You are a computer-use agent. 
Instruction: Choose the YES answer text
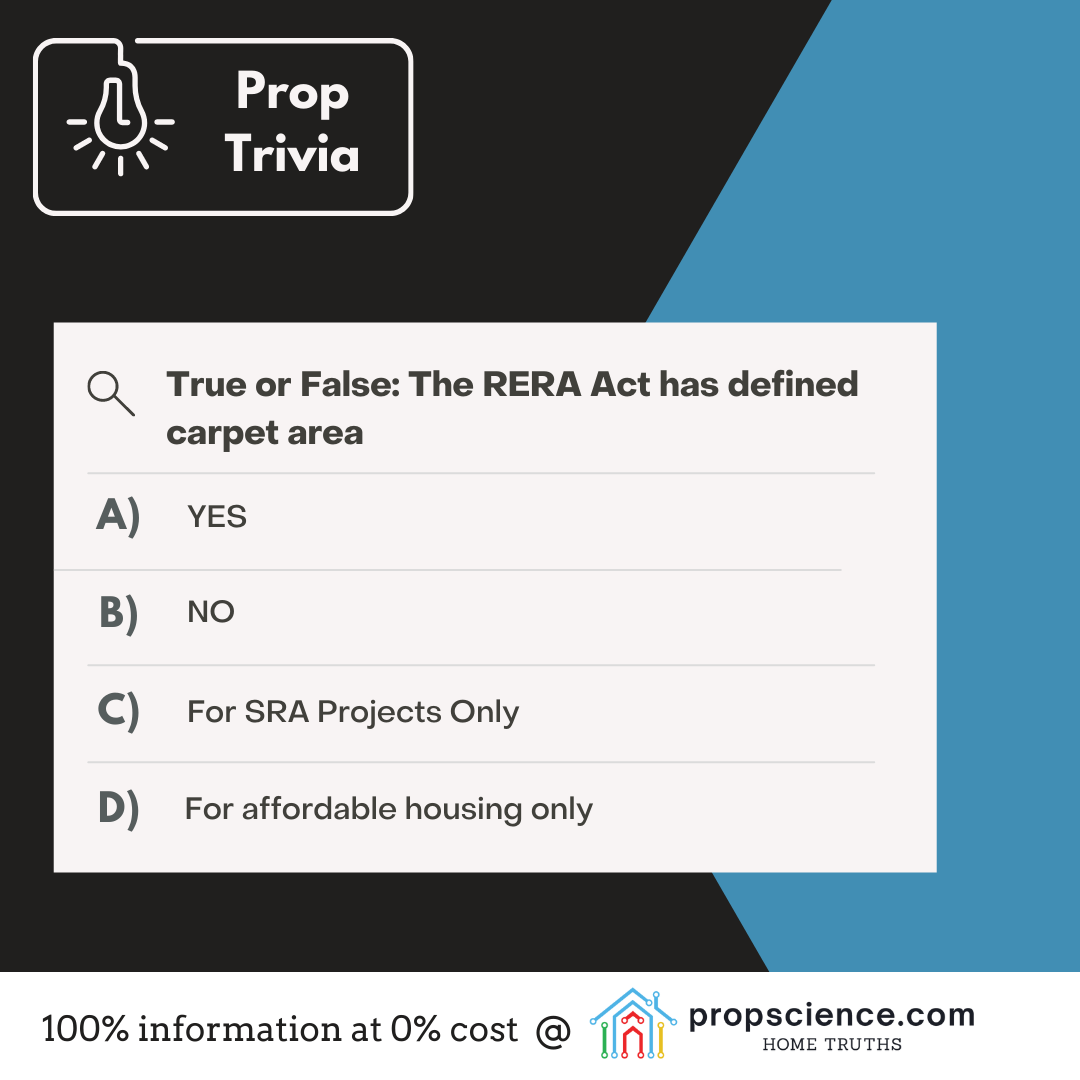tap(217, 517)
